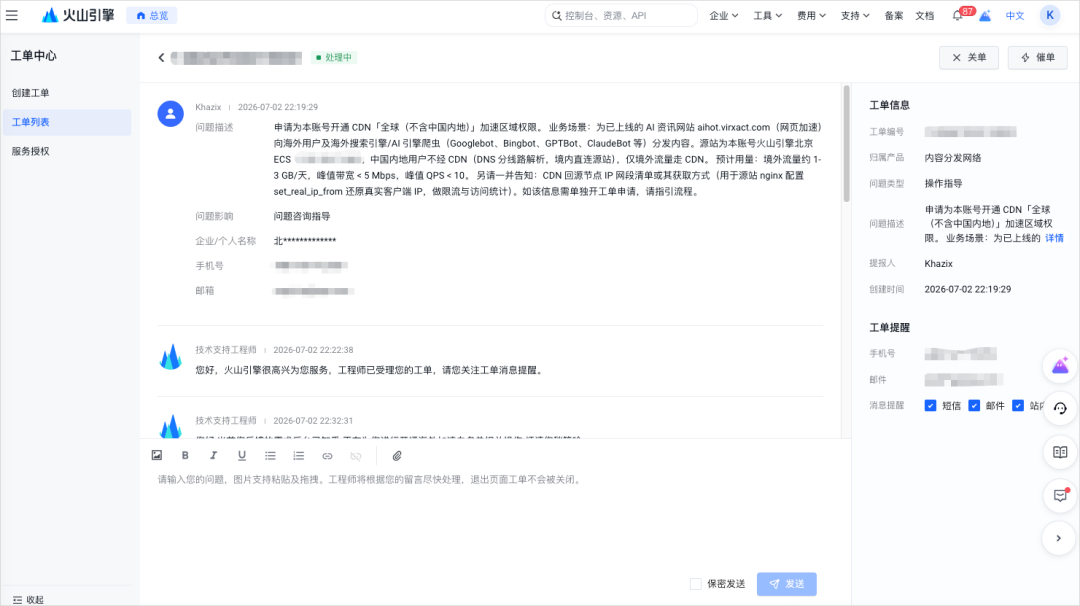The height and width of the screenshot is (606, 1080).
Task: Expand the 费用 dropdown menu
Action: tap(811, 15)
